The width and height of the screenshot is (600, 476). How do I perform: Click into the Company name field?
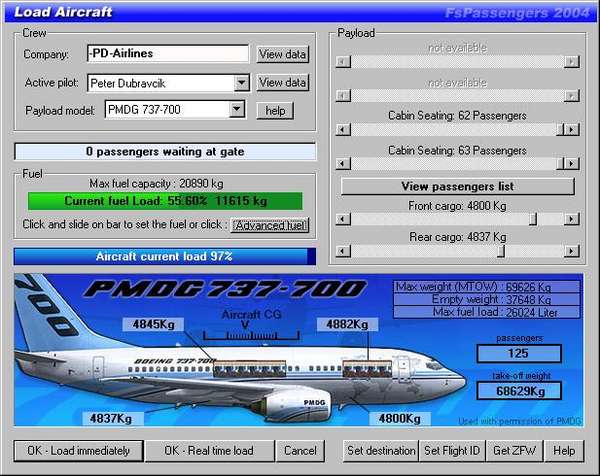(x=168, y=54)
